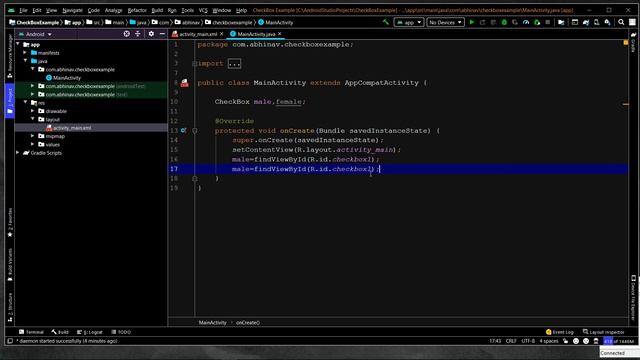Click the gutter icon on line 8
Screen dimensions: 640x360
coord(184,83)
